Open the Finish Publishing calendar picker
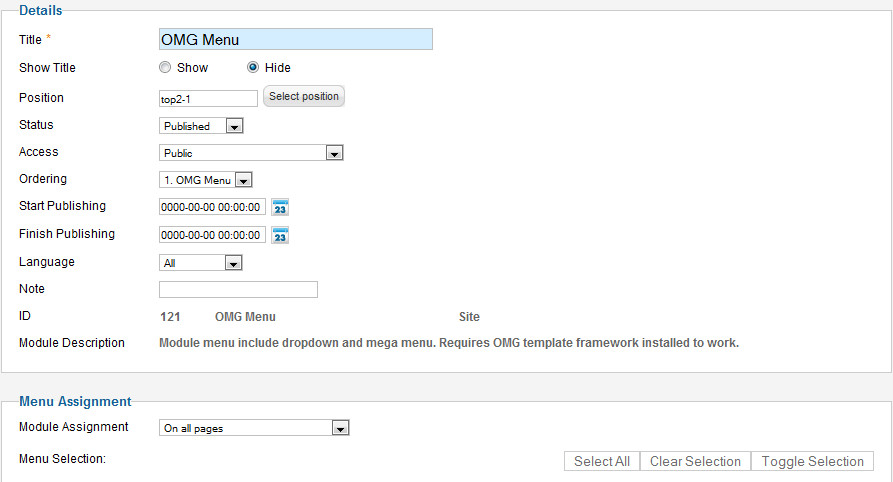893x482 pixels. 280,235
